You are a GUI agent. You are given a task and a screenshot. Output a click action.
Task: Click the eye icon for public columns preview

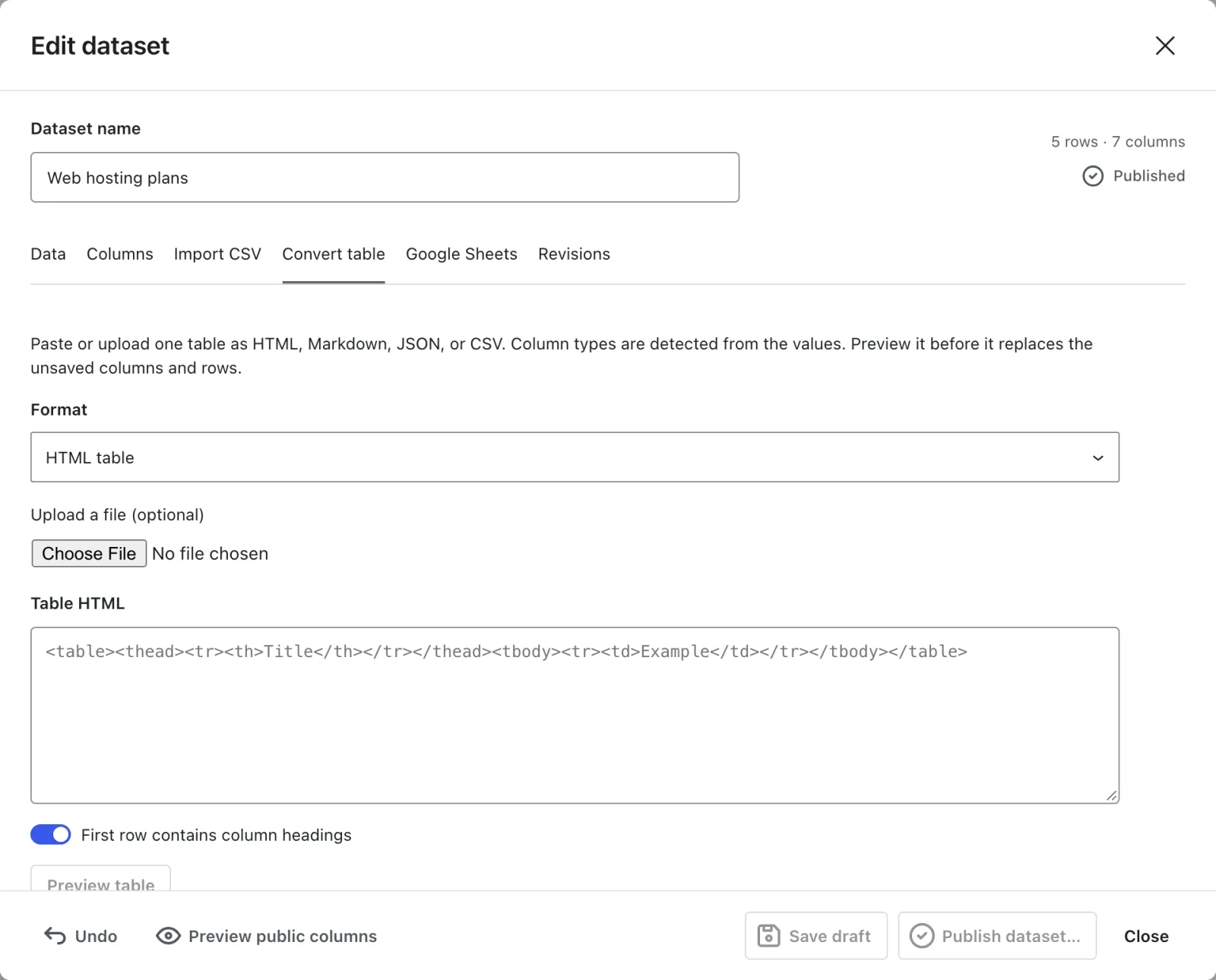point(168,936)
